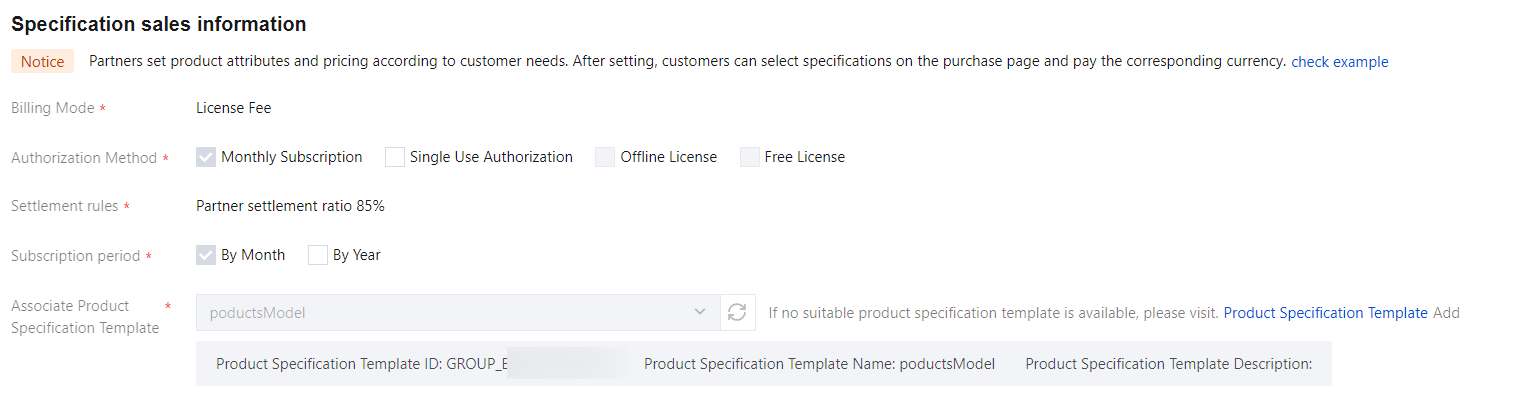Toggle the Monthly Subscription checkbox
This screenshot has height=401, width=1520.
point(207,157)
